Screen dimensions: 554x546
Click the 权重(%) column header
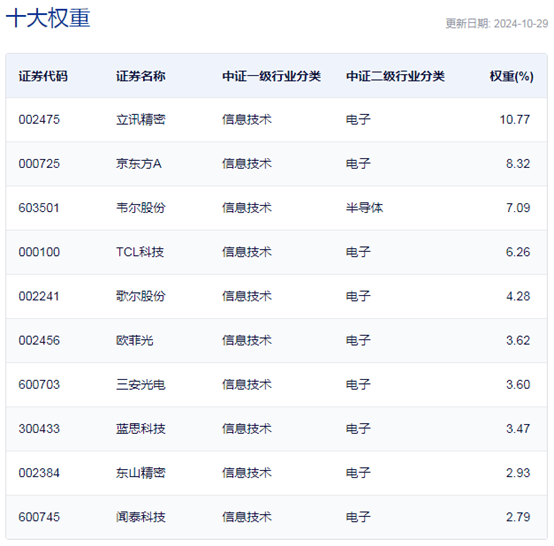(x=511, y=76)
